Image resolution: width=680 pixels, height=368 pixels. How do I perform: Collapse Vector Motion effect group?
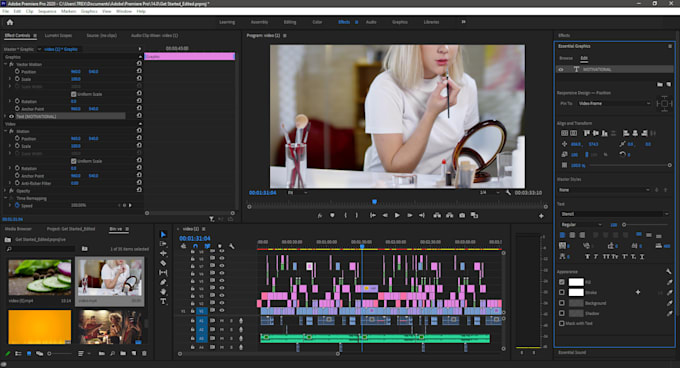tap(6, 64)
